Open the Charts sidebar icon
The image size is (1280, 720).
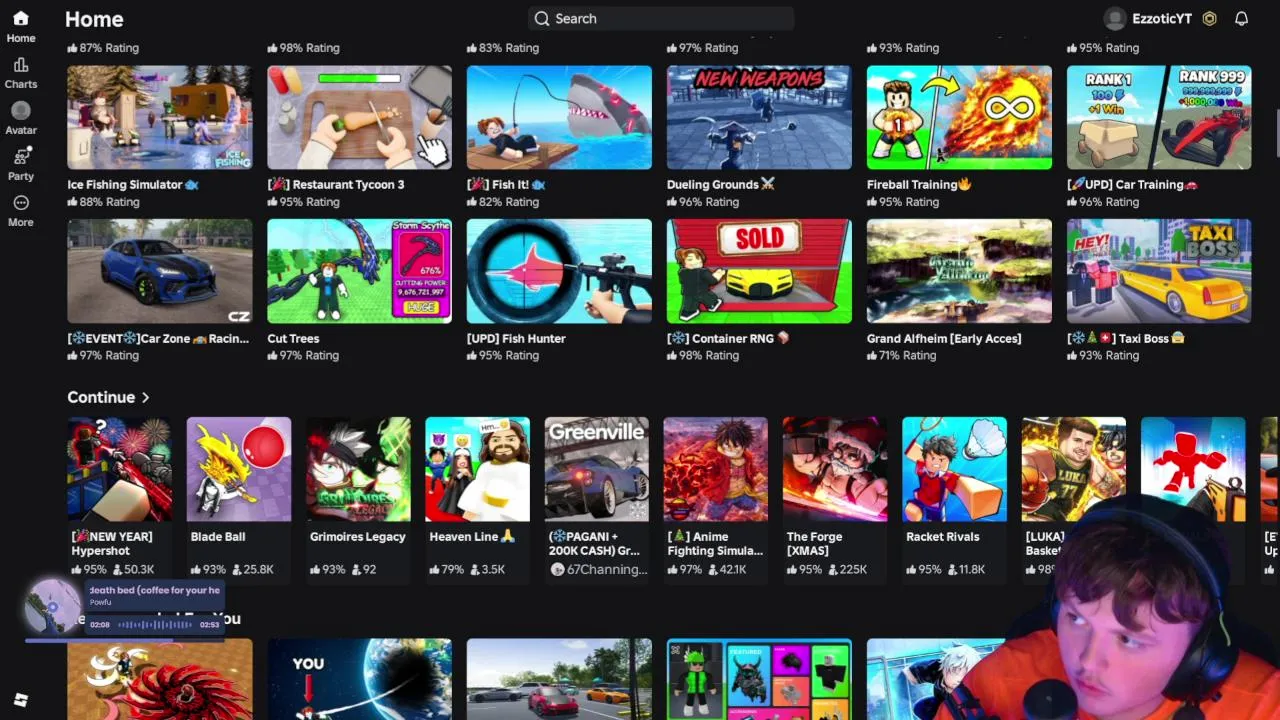point(21,65)
